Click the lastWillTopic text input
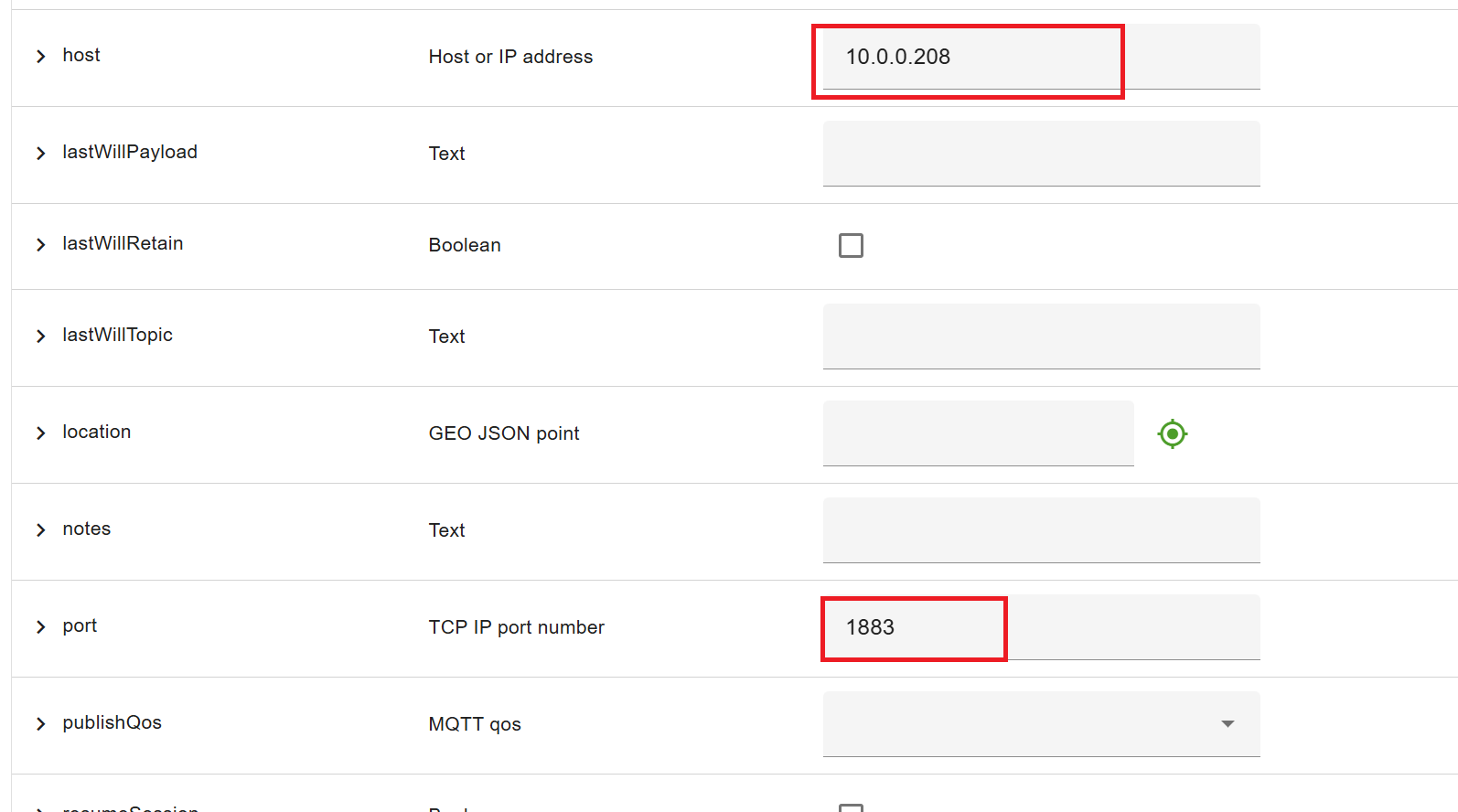 (1041, 337)
